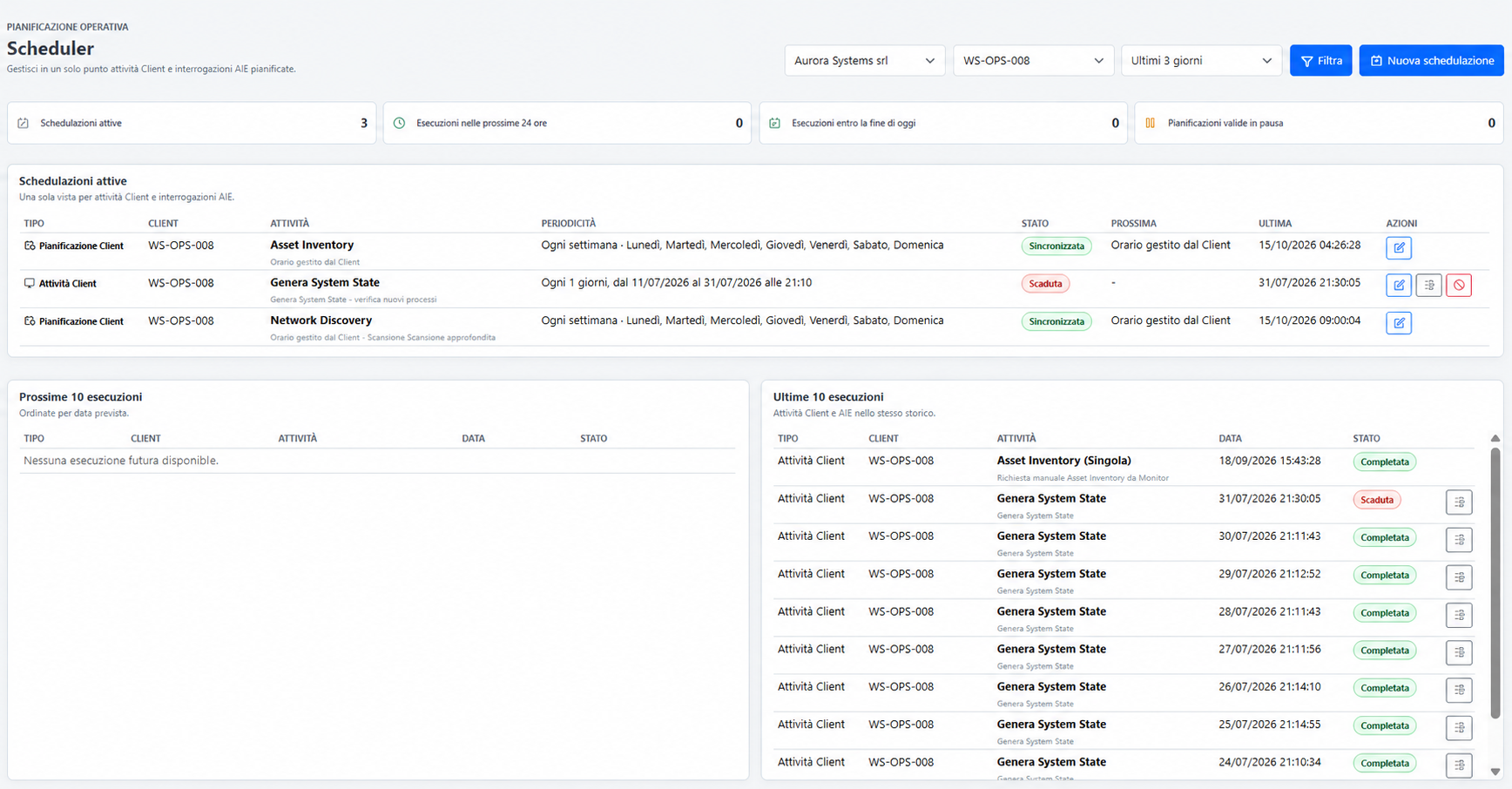This screenshot has width=1512, height=789.
Task: Click the calendar icon beside Schedulazioni attive
Action: [24, 123]
